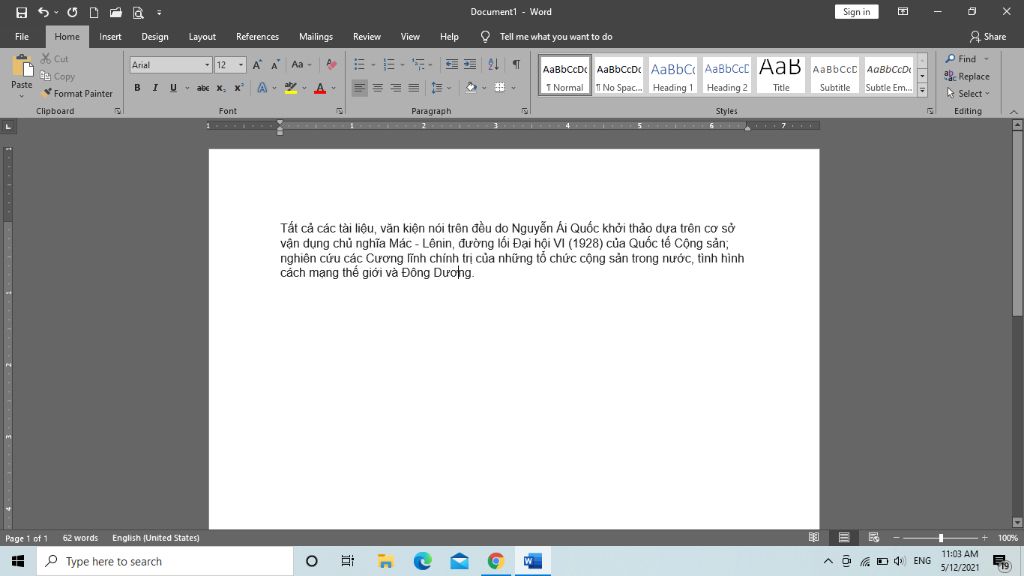This screenshot has height=576, width=1024.
Task: Apply the Heading 1 style
Action: [x=673, y=76]
